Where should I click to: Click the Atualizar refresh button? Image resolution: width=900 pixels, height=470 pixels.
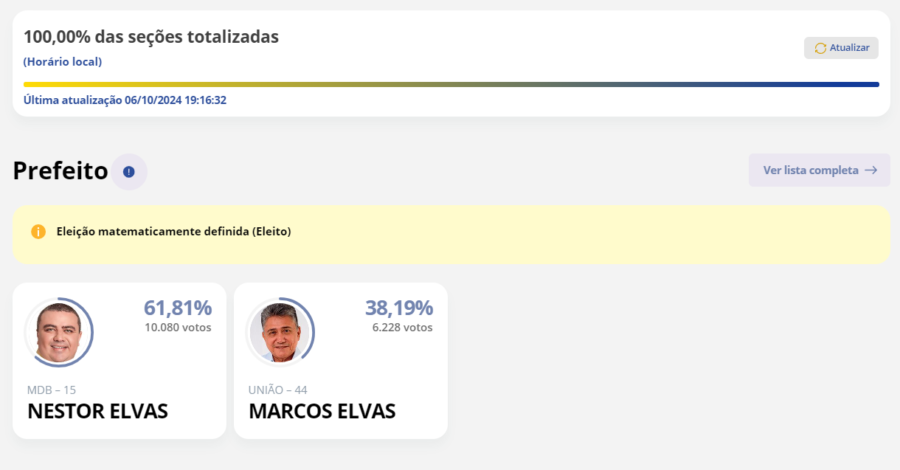coord(841,48)
